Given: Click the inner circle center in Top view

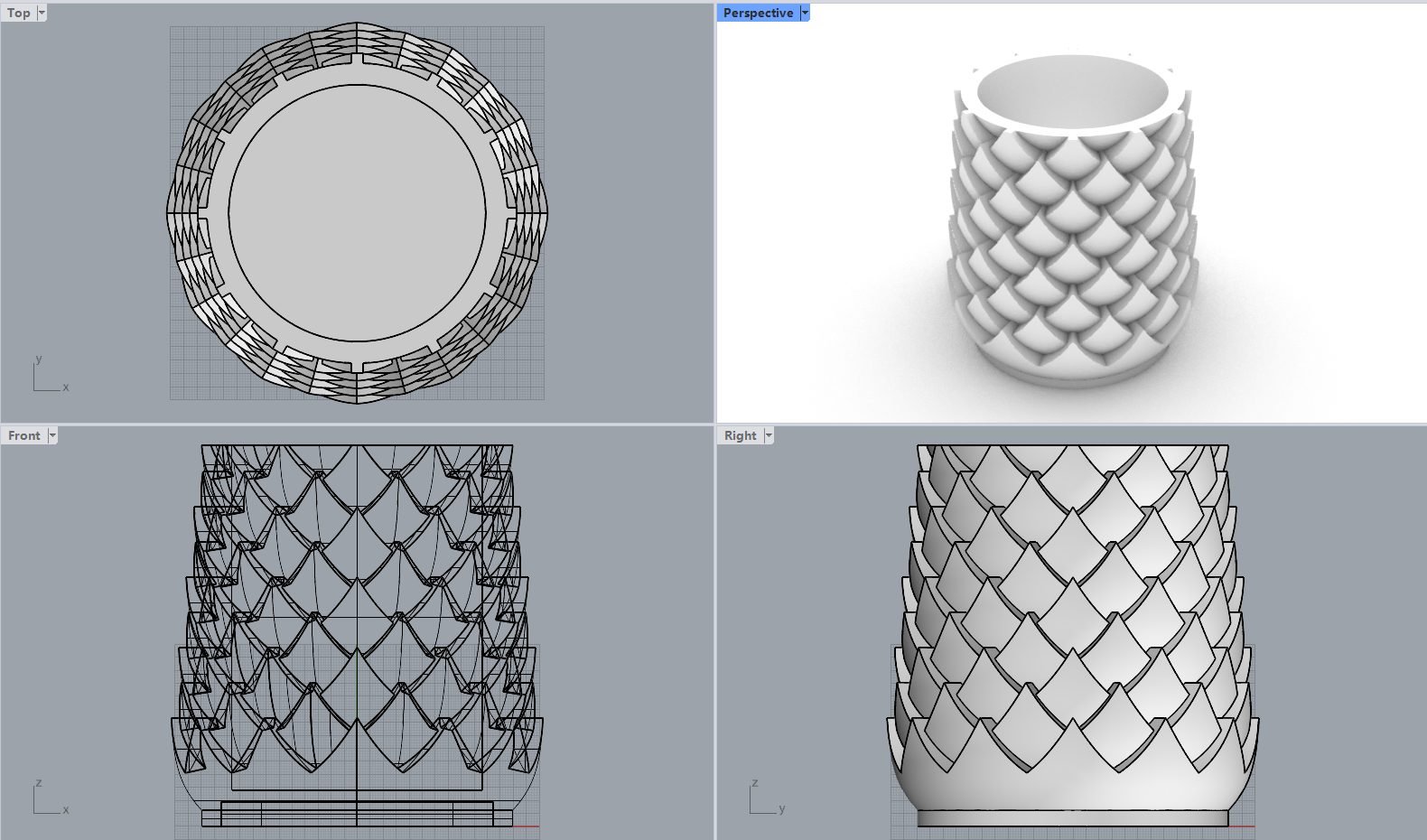Looking at the screenshot, I should tap(357, 213).
